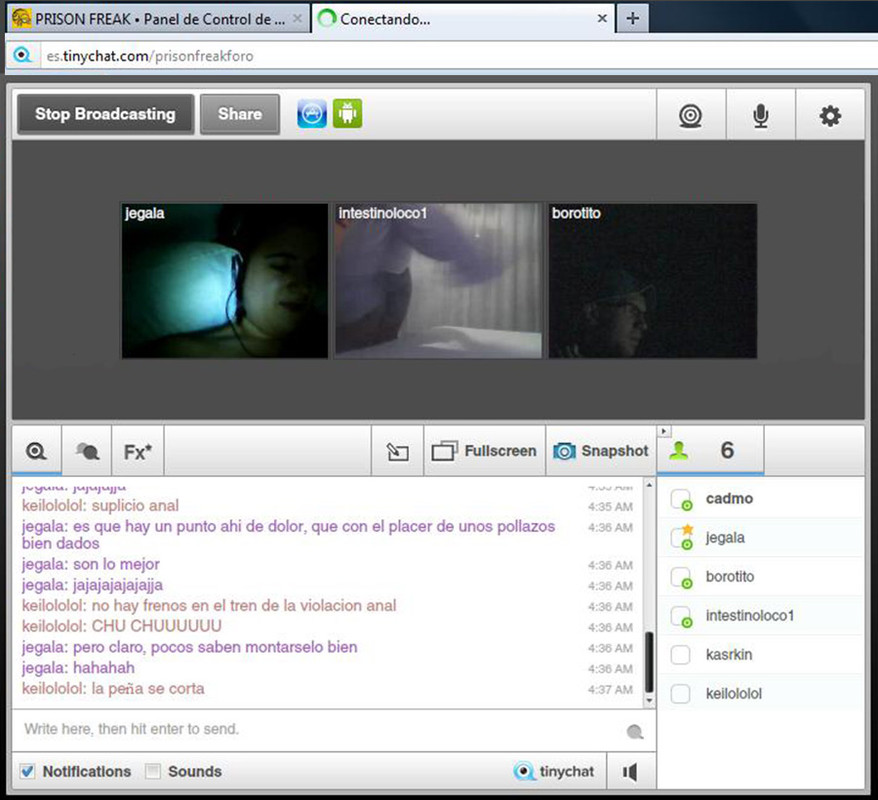Click the pop-out window icon
878x800 pixels.
(x=397, y=451)
